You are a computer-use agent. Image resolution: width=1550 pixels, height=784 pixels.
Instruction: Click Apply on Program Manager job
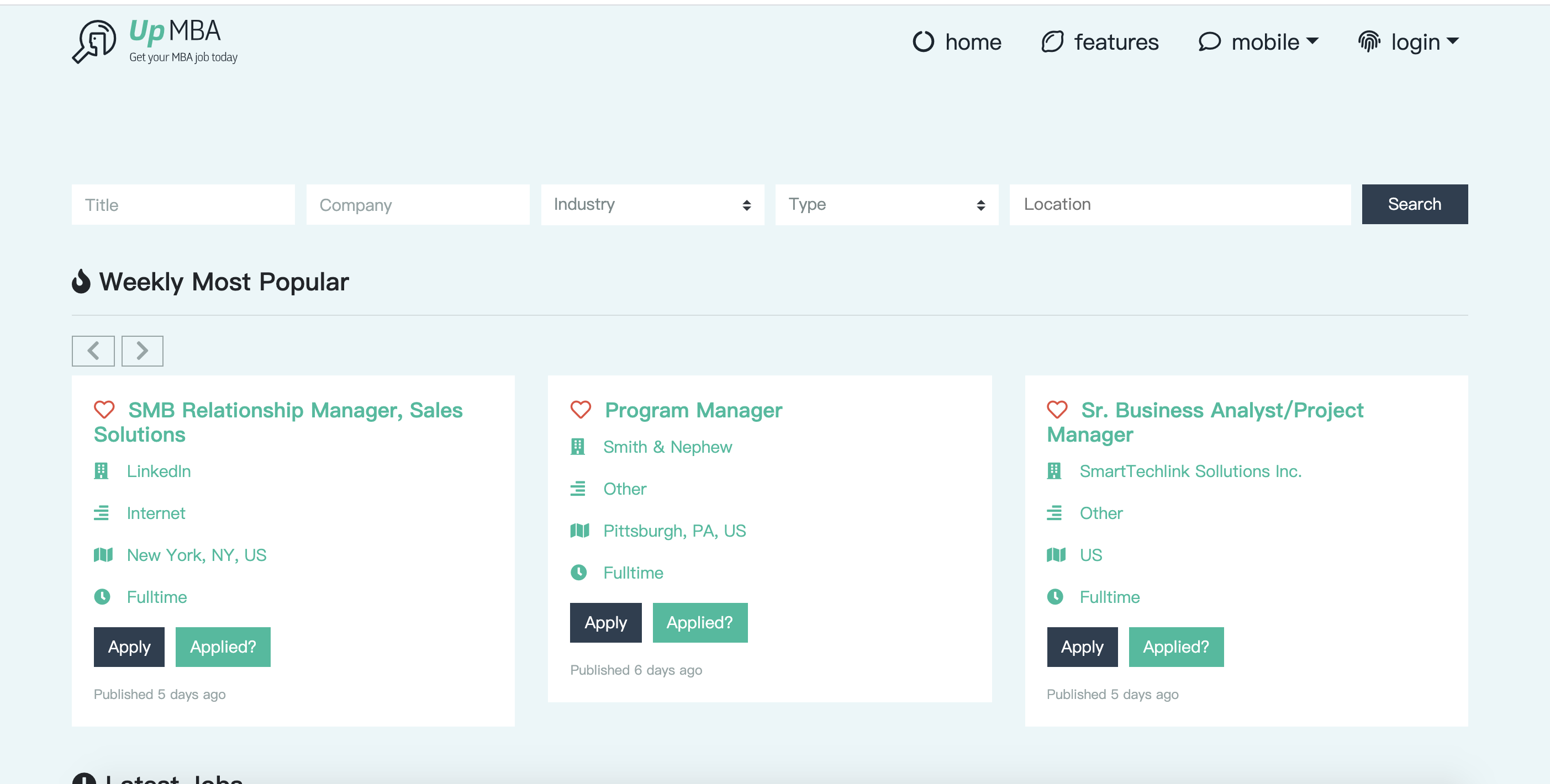(x=605, y=622)
